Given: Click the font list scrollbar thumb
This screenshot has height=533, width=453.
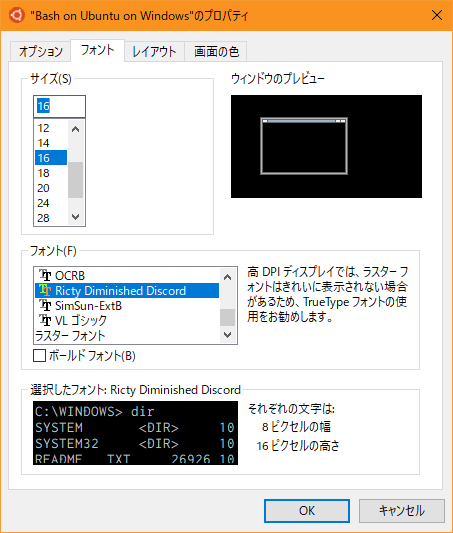Looking at the screenshot, I should click(x=227, y=317).
